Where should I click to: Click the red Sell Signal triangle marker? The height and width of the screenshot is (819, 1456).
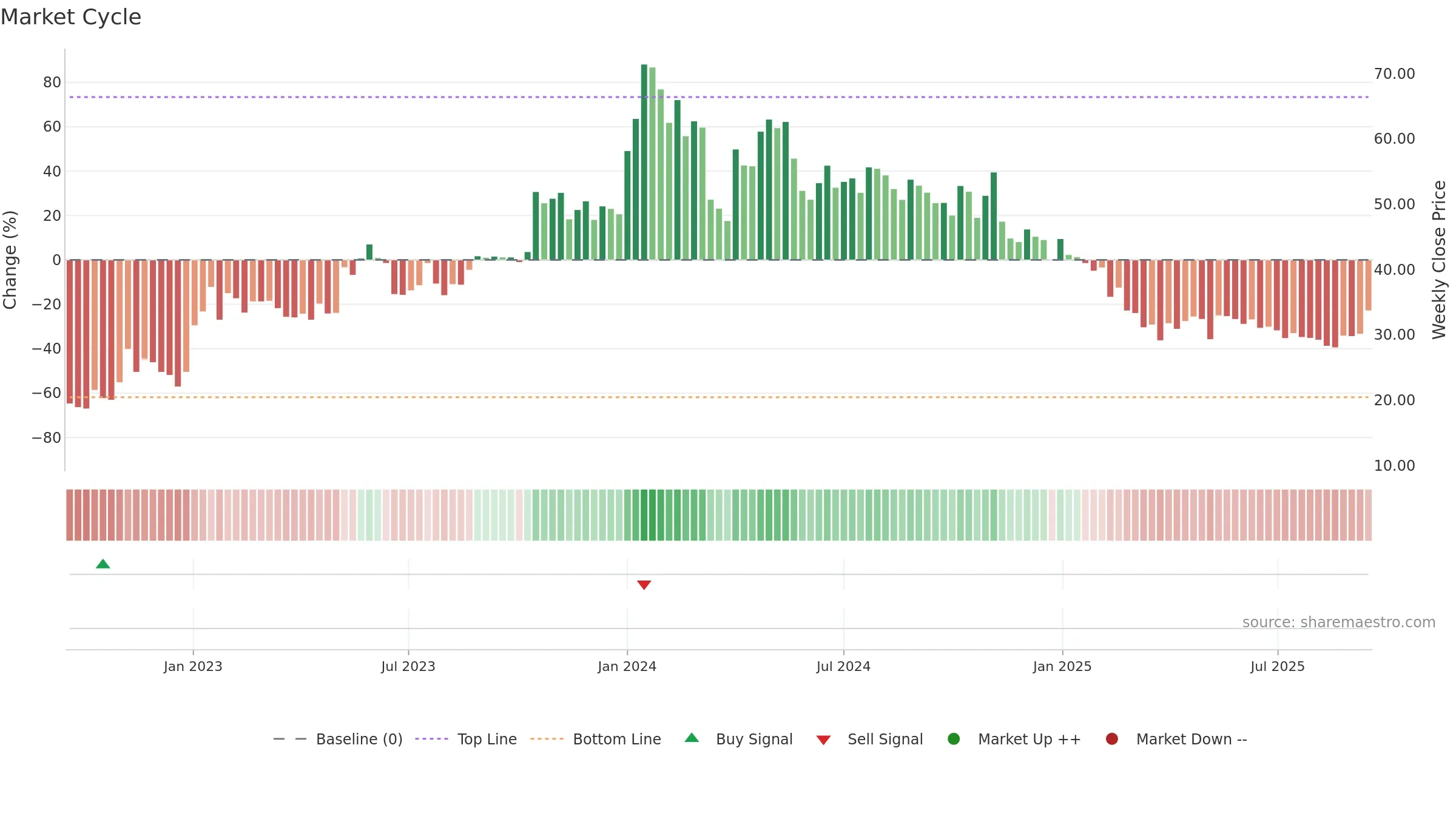(x=644, y=585)
